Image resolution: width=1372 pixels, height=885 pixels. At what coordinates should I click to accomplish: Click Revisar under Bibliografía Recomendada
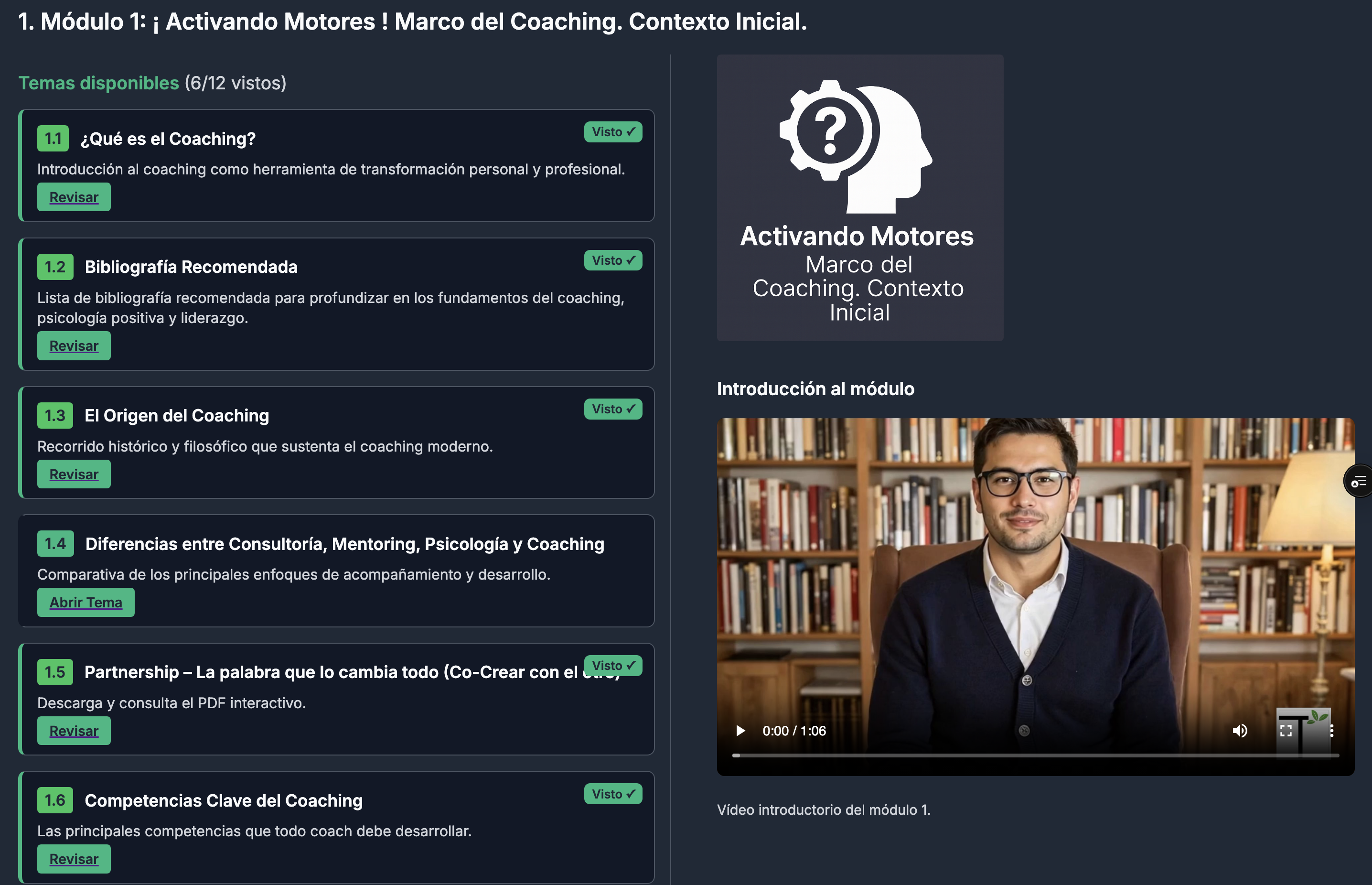(74, 346)
